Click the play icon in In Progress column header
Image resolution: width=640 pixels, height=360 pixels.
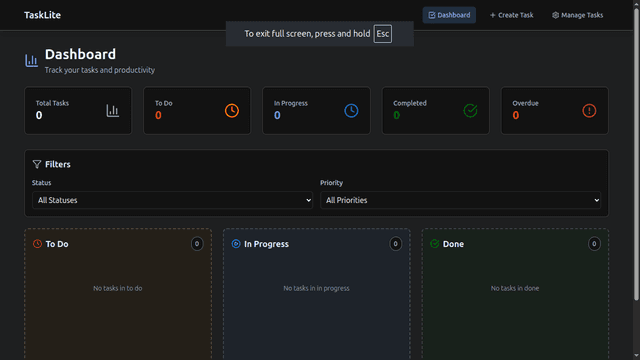click(236, 244)
